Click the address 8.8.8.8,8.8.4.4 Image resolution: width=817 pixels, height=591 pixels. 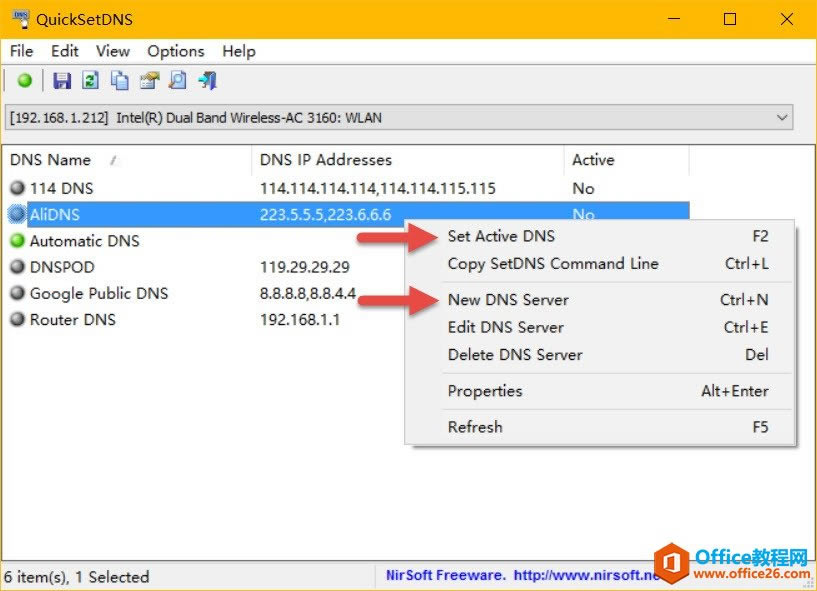(308, 293)
